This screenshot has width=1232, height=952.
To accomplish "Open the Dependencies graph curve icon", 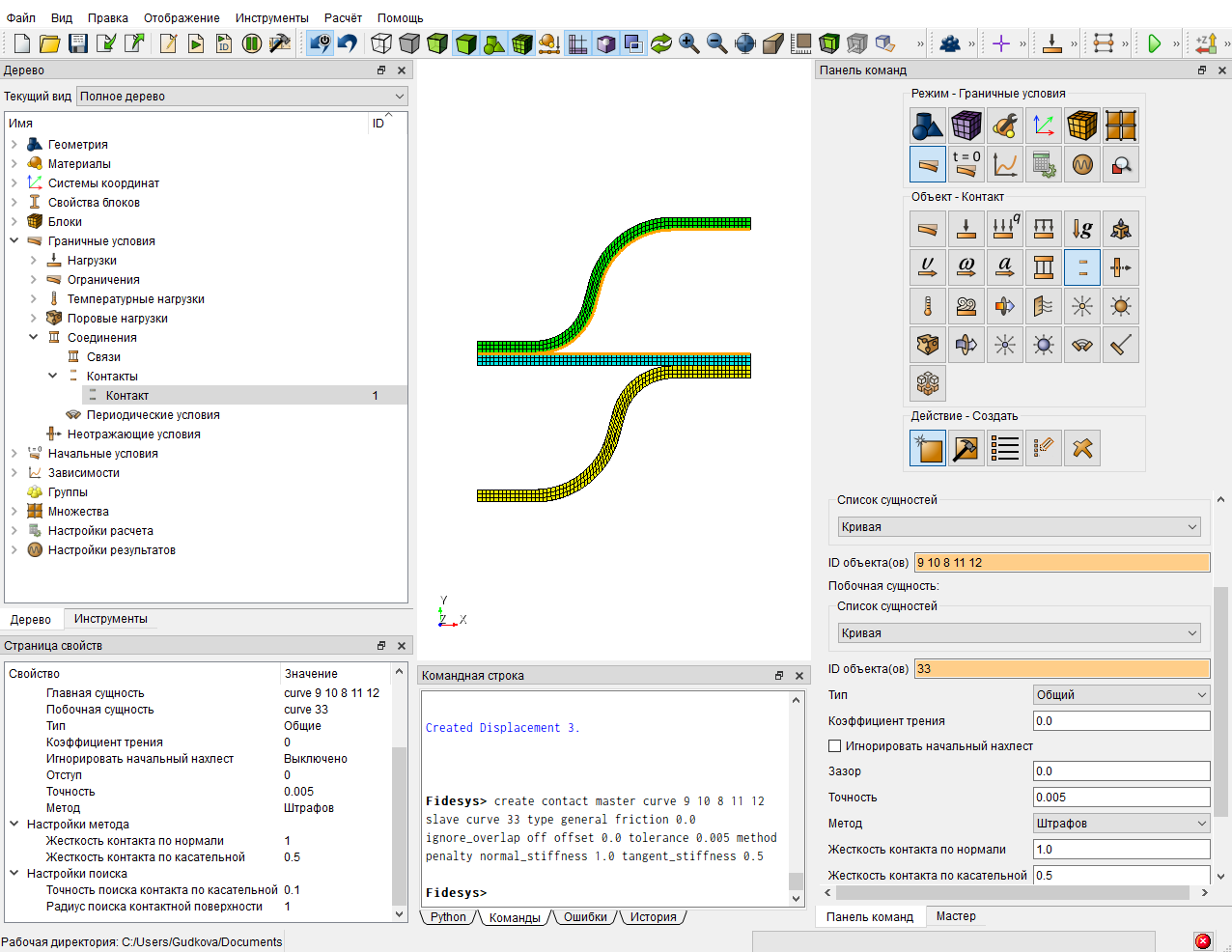I will coord(1005,164).
